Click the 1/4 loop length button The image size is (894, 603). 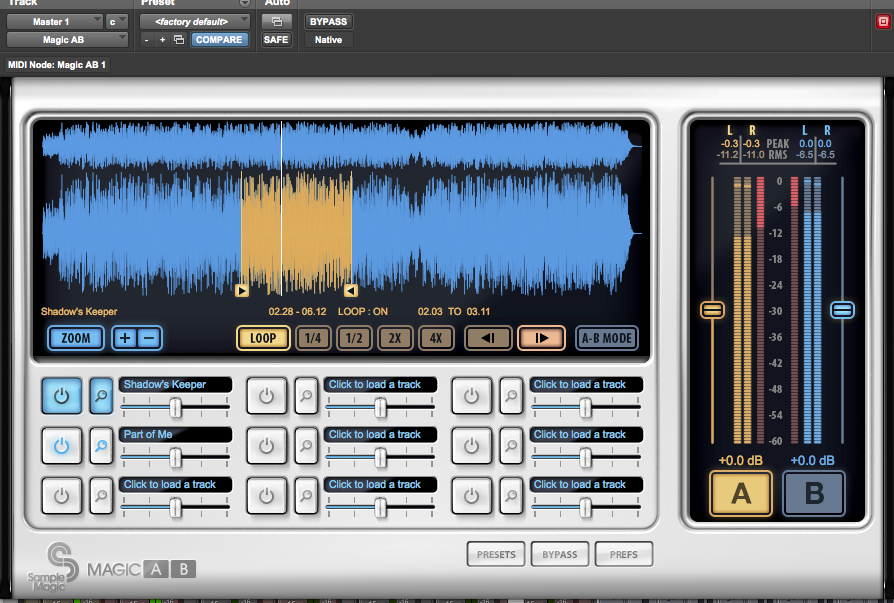pos(313,338)
